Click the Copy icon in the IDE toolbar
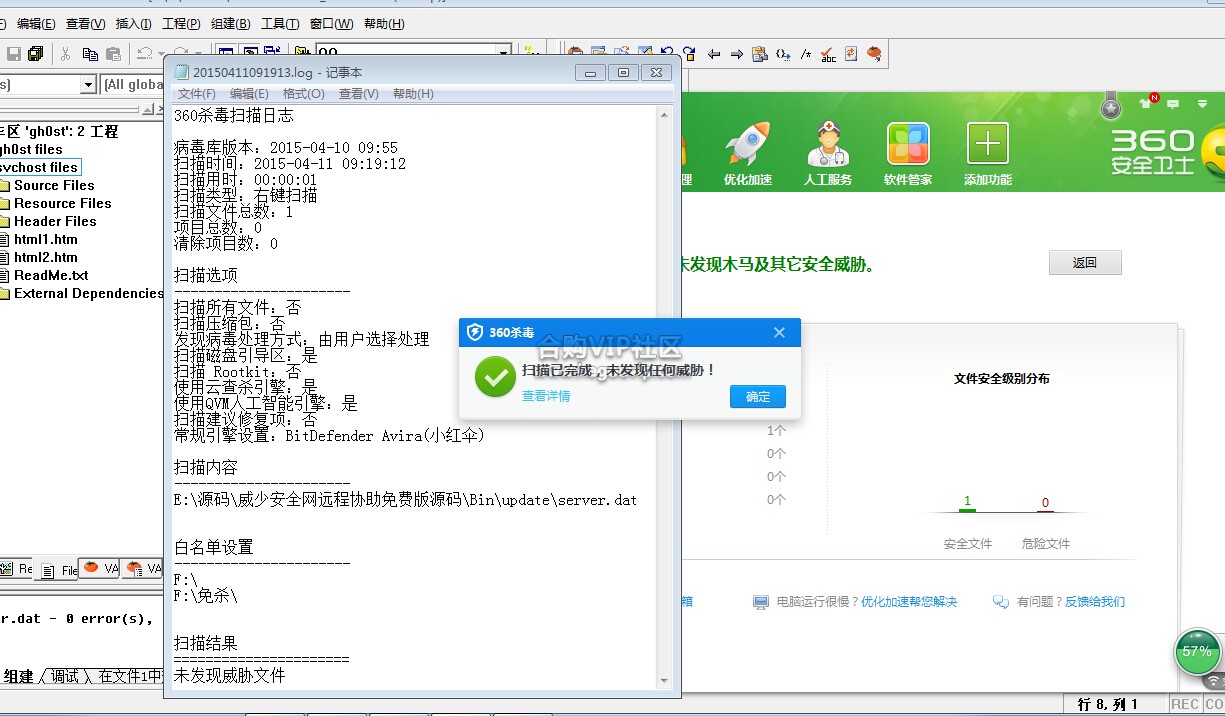This screenshot has width=1225, height=716. click(x=90, y=54)
